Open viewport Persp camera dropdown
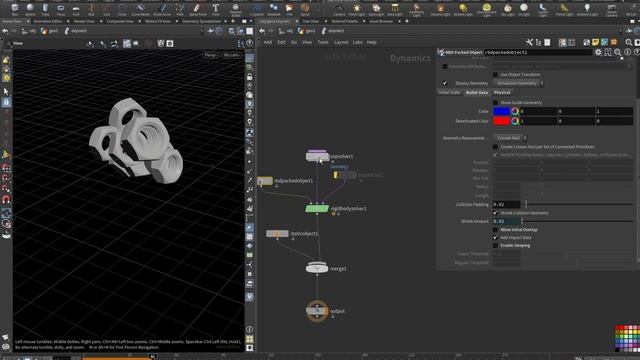This screenshot has width=640, height=360. pos(211,55)
